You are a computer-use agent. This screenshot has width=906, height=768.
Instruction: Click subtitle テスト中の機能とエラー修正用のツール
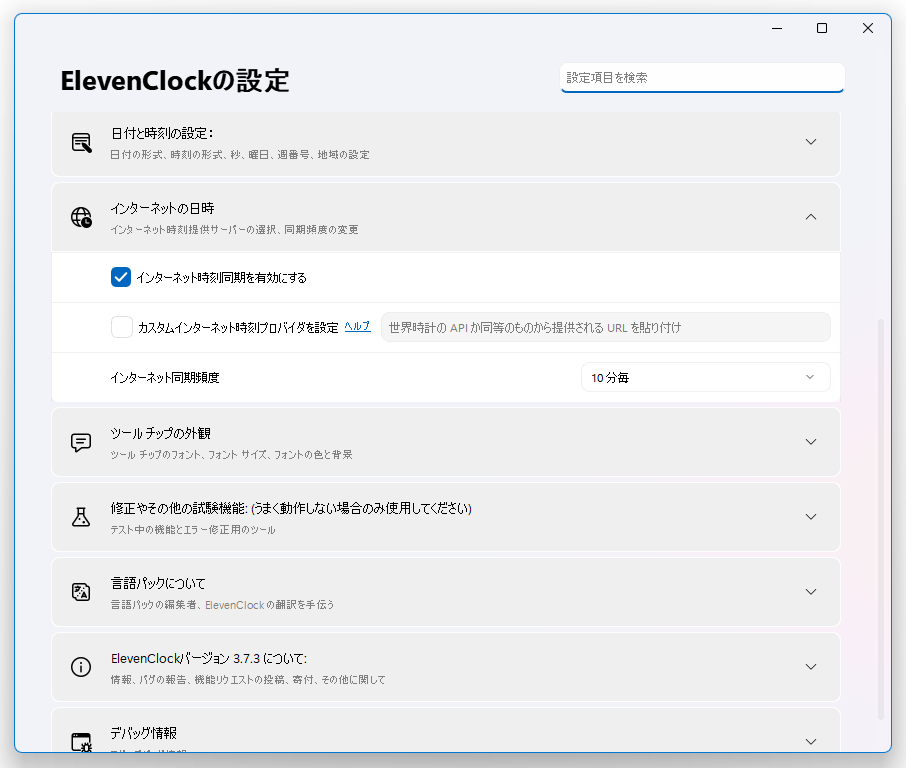pyautogui.click(x=192, y=530)
